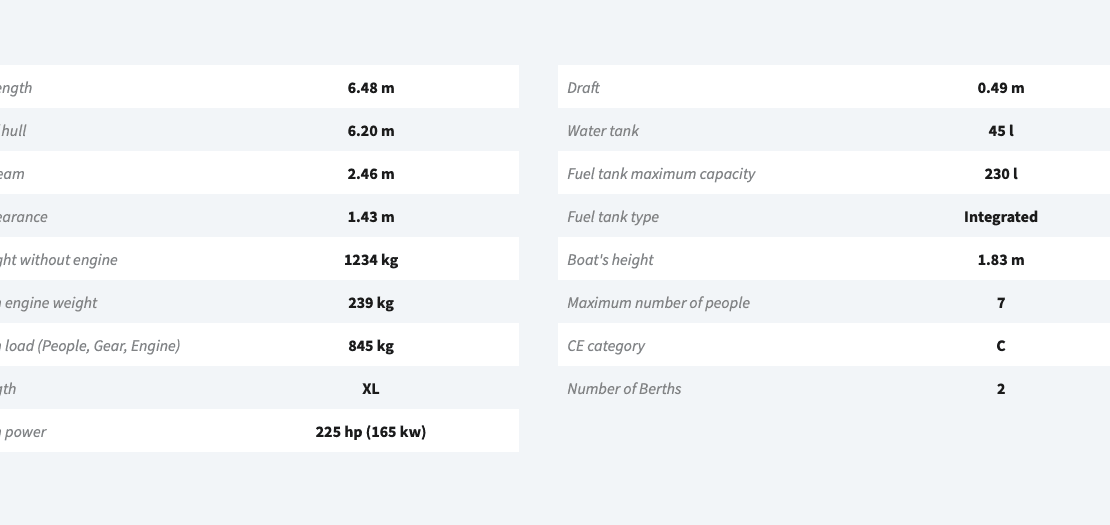Click the 6.48 m length value

coord(371,88)
